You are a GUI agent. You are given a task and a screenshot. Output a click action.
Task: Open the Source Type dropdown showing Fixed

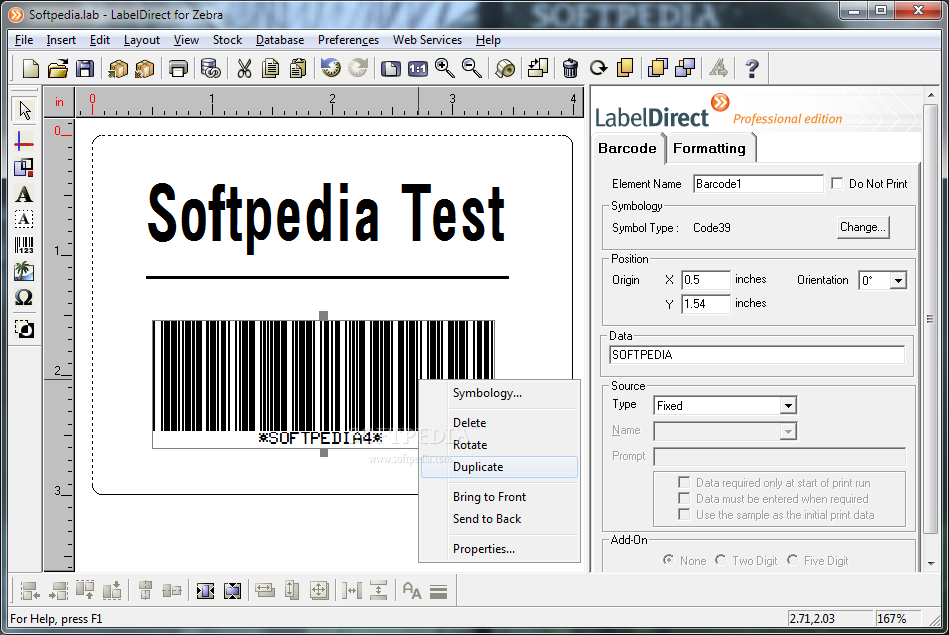click(787, 406)
